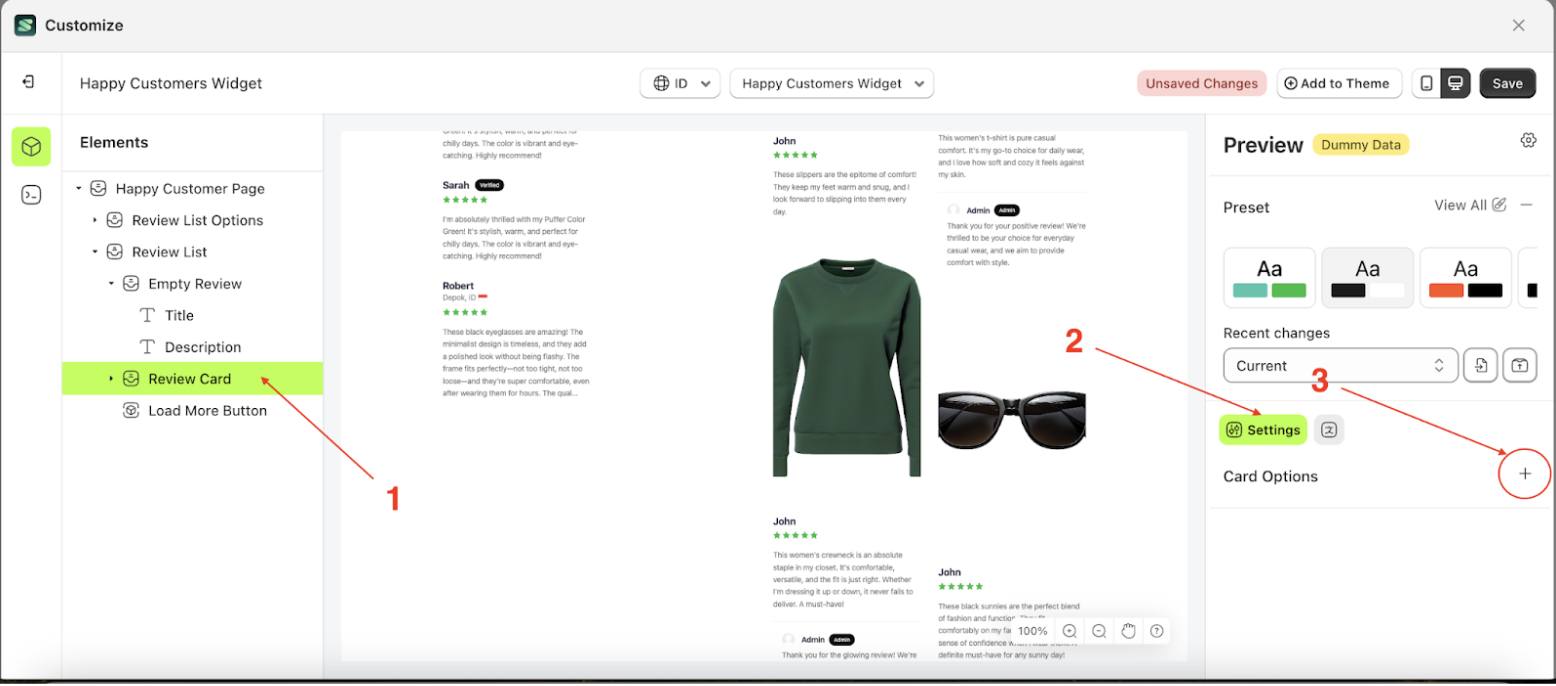The image size is (1556, 686).
Task: Choose the teal and green color preset
Action: pyautogui.click(x=1269, y=278)
